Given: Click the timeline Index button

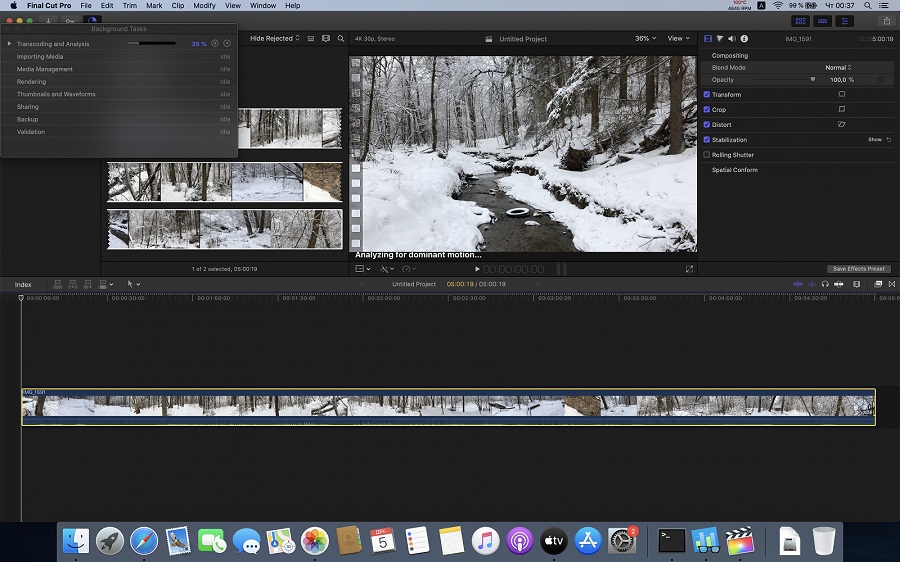Looking at the screenshot, I should click(23, 285).
